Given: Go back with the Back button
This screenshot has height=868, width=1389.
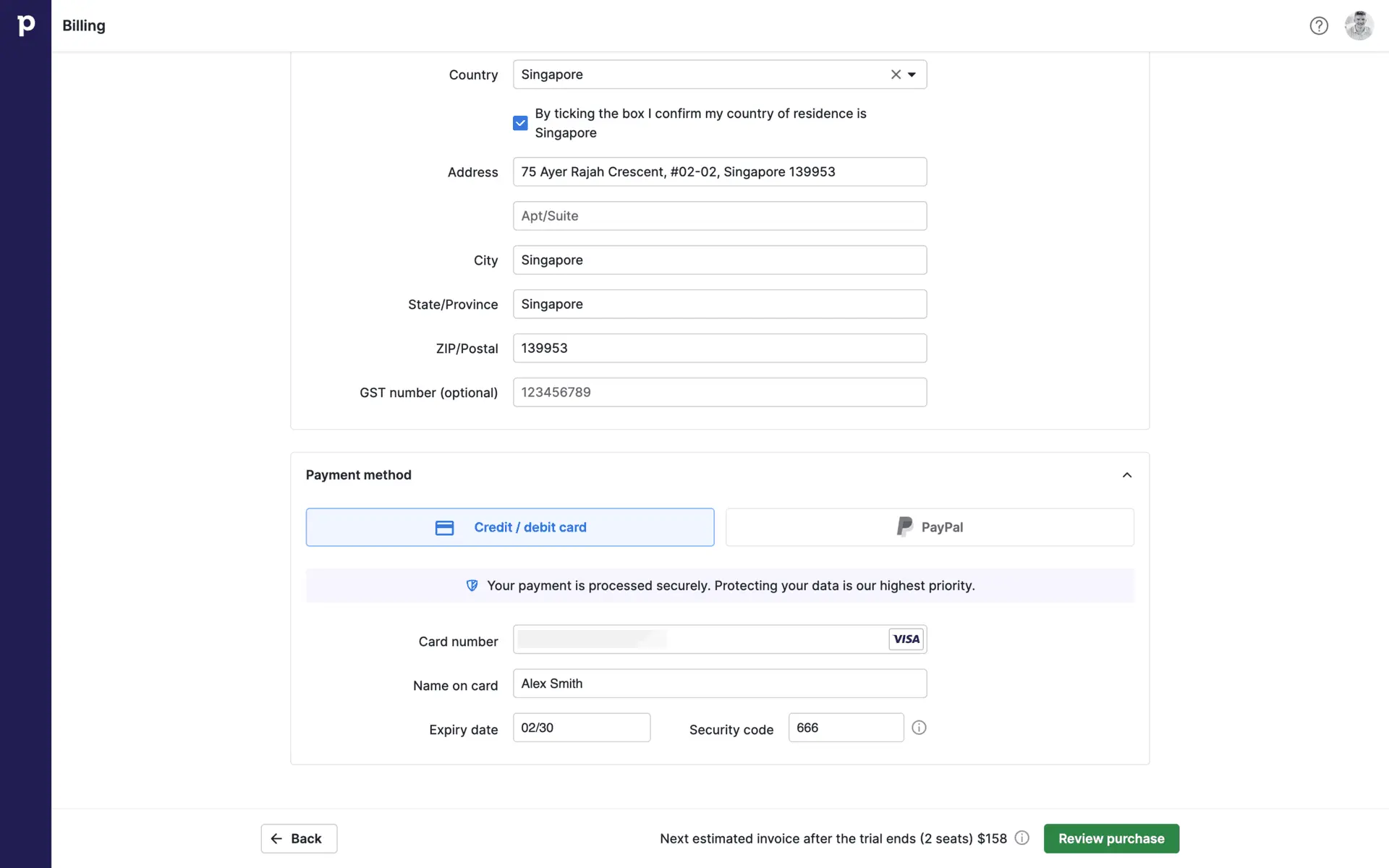Looking at the screenshot, I should [299, 838].
